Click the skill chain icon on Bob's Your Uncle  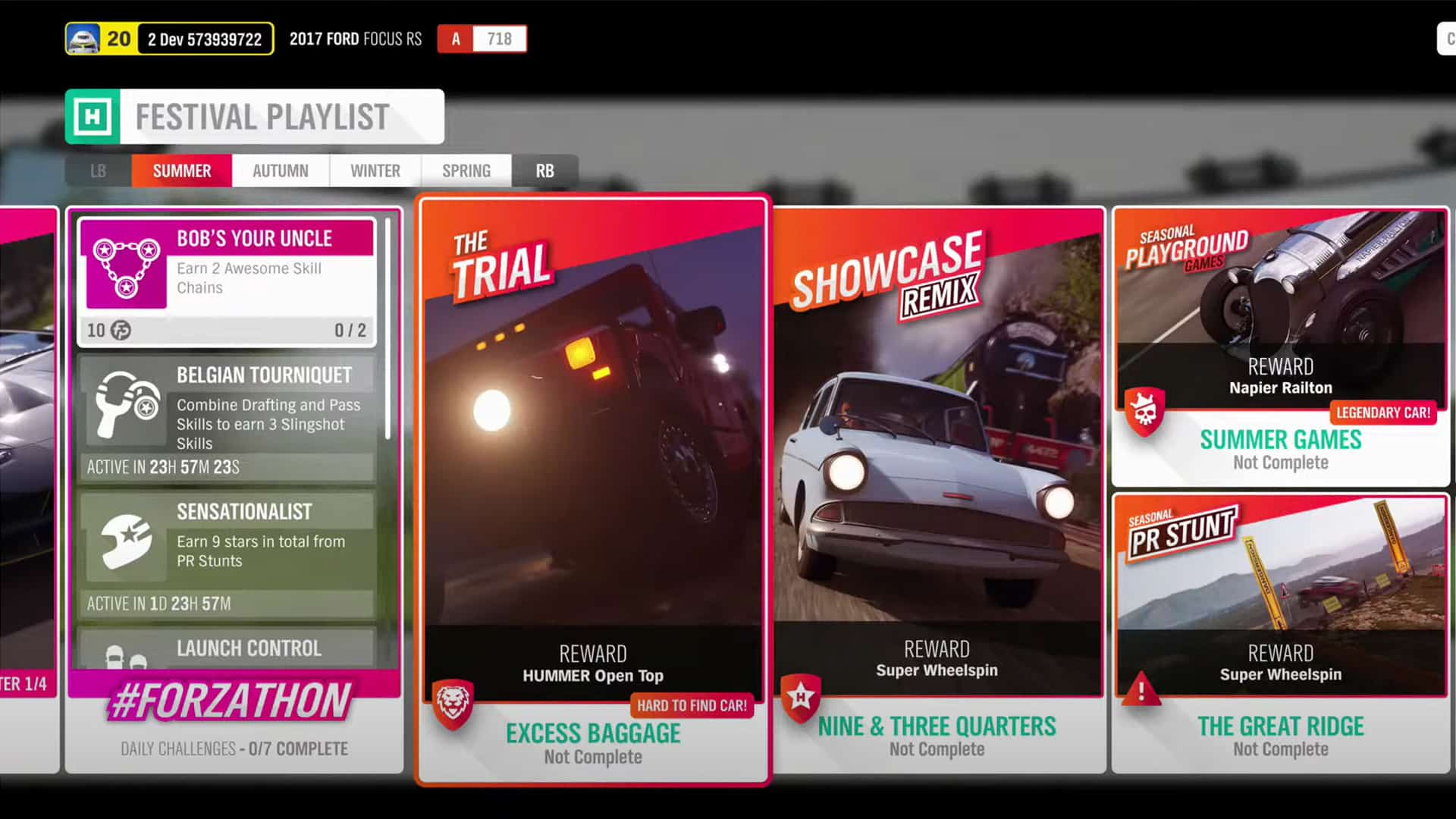pyautogui.click(x=126, y=266)
